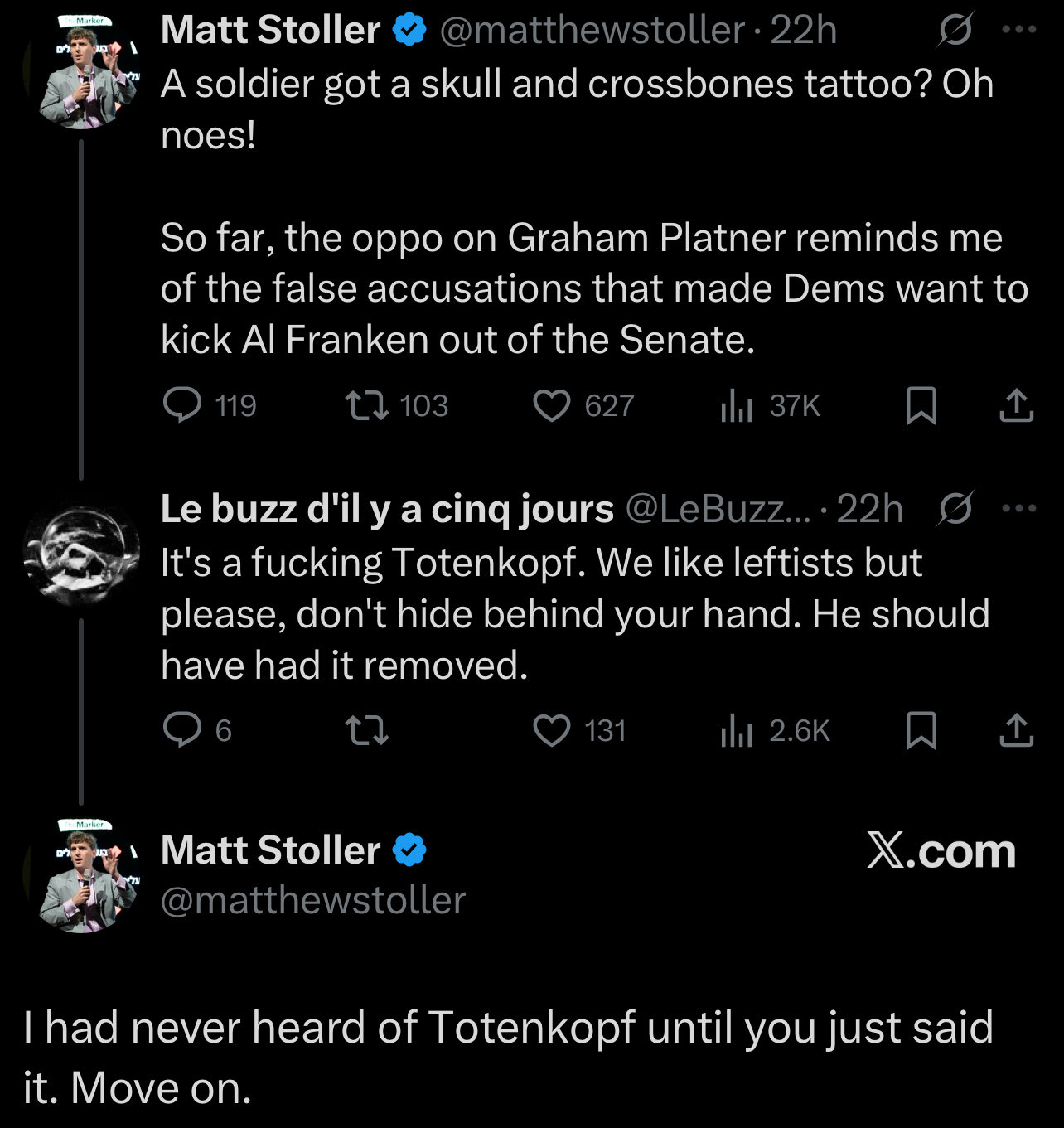The width and height of the screenshot is (1064, 1128).
Task: Repost the Le buzz Totenkopf reply
Action: [366, 730]
